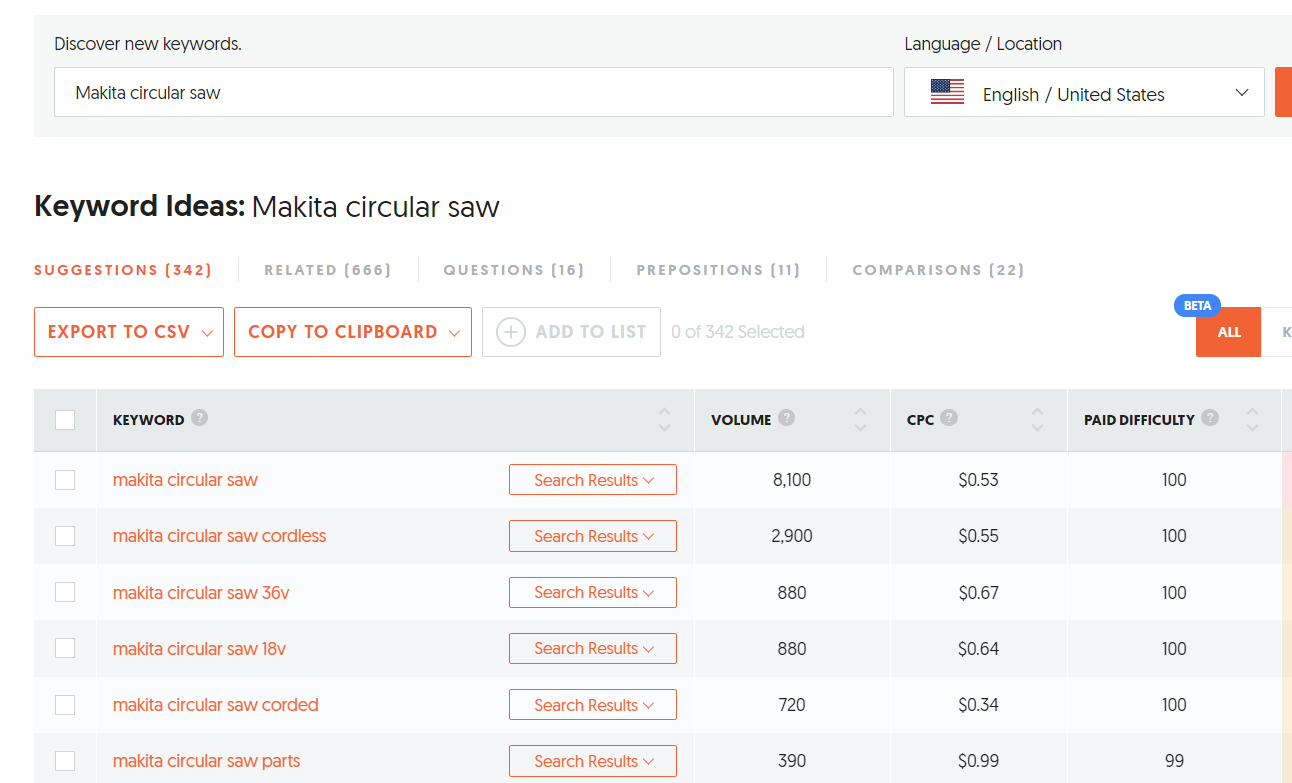Click the help icon beside CPC header
1292x783 pixels.
click(x=949, y=418)
